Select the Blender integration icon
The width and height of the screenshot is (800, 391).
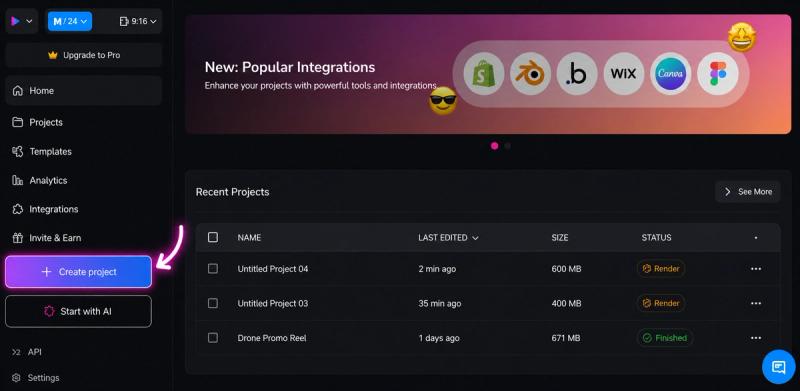tap(530, 74)
